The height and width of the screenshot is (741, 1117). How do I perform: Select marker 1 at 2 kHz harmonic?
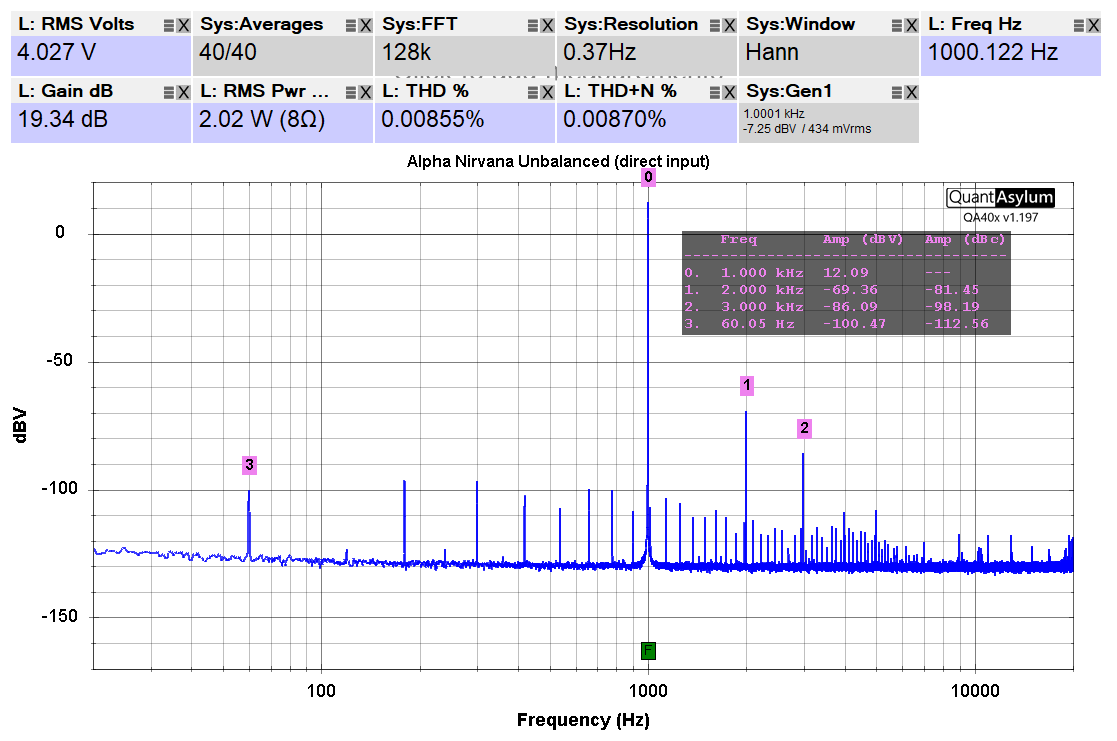(747, 385)
